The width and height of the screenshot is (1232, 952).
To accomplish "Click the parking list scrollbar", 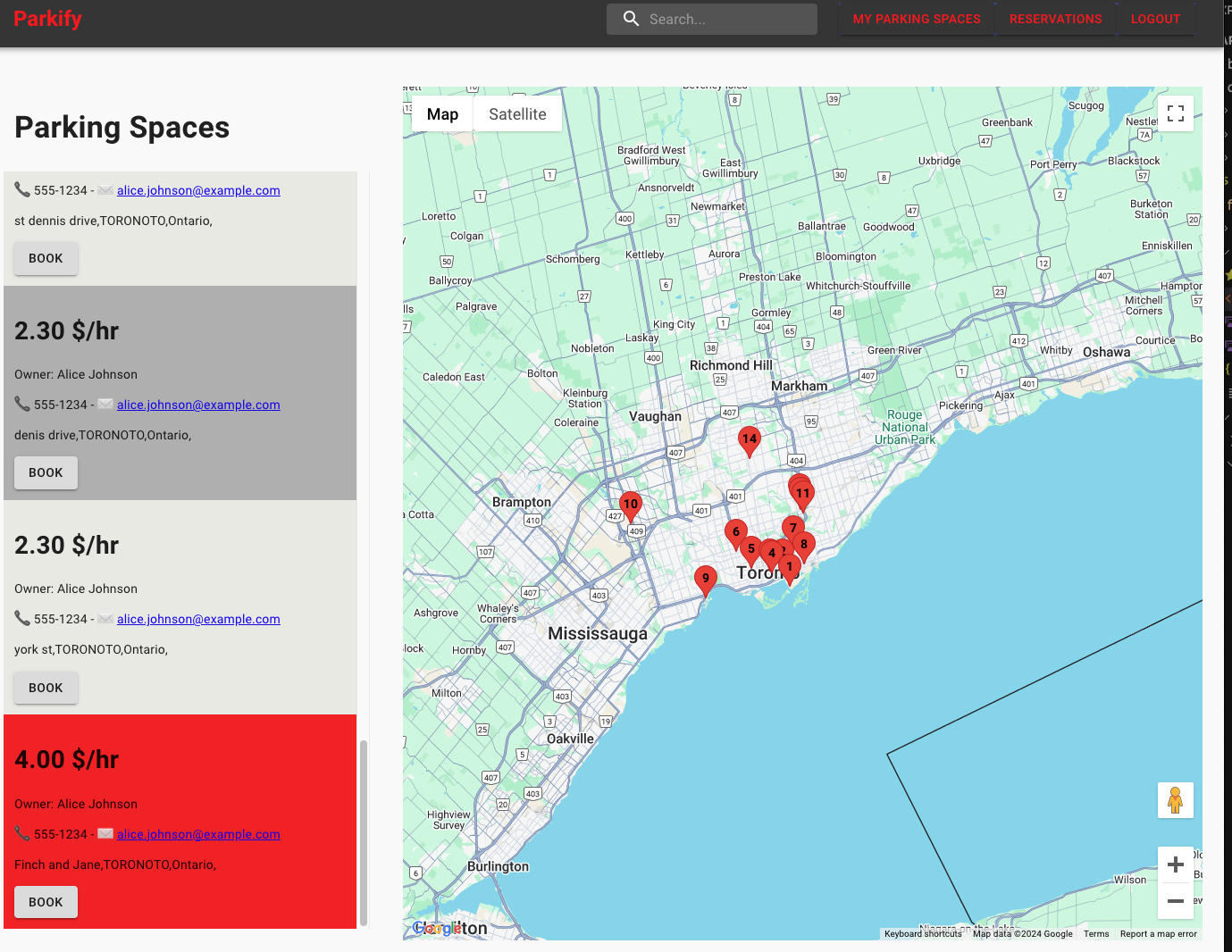I will (x=364, y=832).
